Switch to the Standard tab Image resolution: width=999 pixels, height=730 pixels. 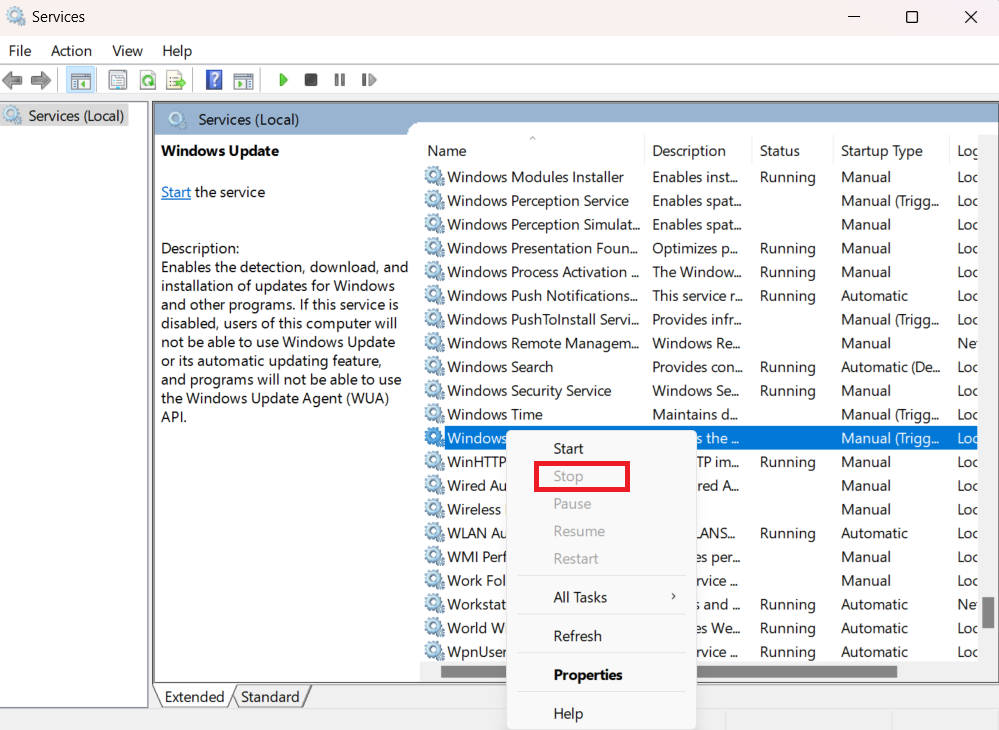pyautogui.click(x=270, y=697)
